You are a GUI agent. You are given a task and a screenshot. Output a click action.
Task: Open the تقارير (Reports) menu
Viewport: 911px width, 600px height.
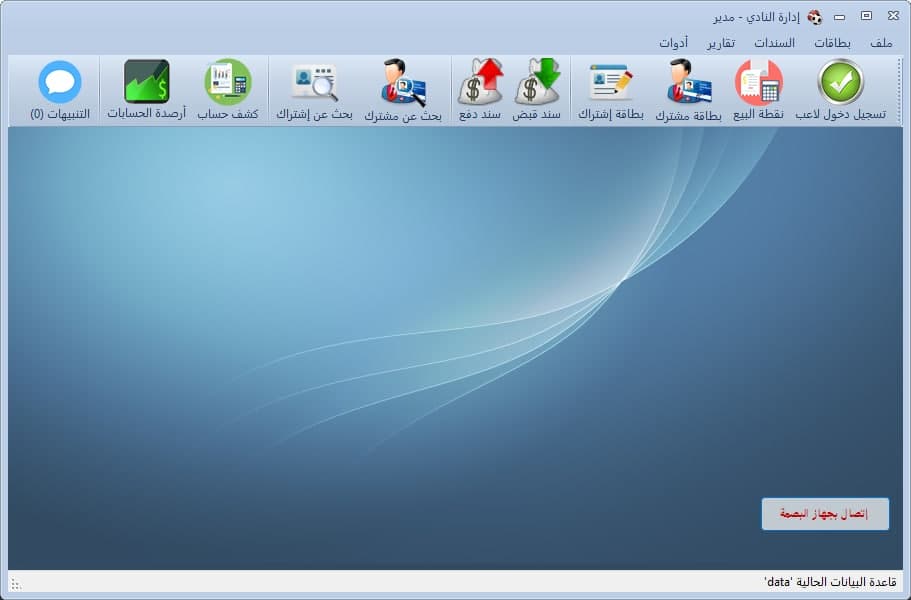coord(720,43)
